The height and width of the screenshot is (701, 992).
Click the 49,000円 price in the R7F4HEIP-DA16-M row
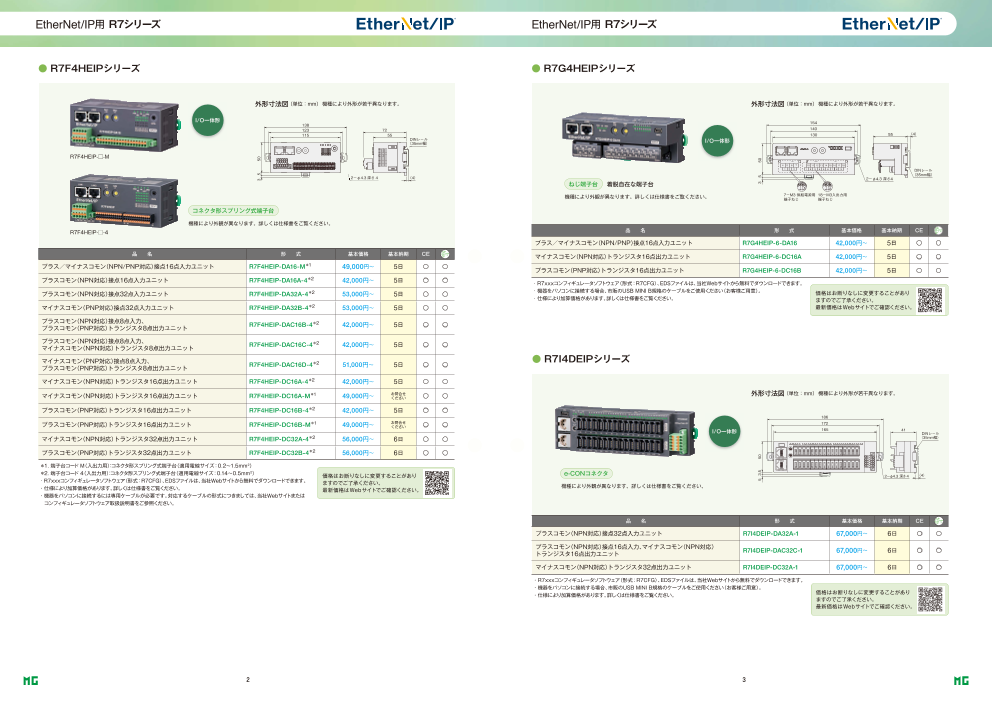click(x=358, y=266)
